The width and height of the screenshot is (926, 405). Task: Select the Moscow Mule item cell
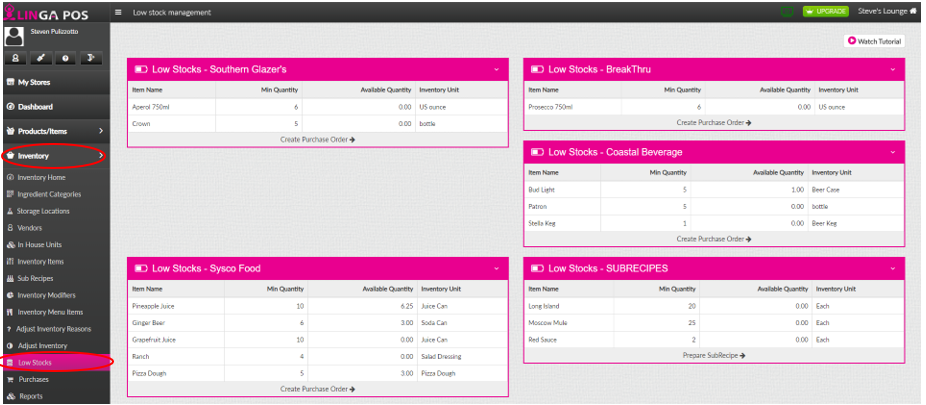[x=569, y=323]
